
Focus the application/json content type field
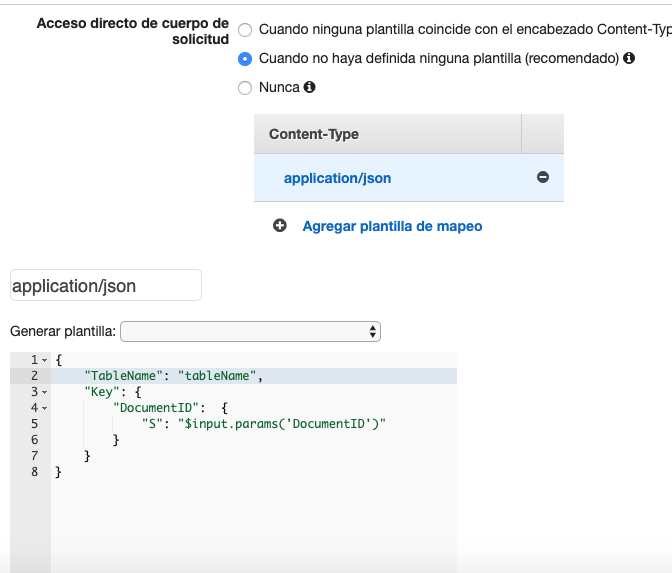pos(106,285)
